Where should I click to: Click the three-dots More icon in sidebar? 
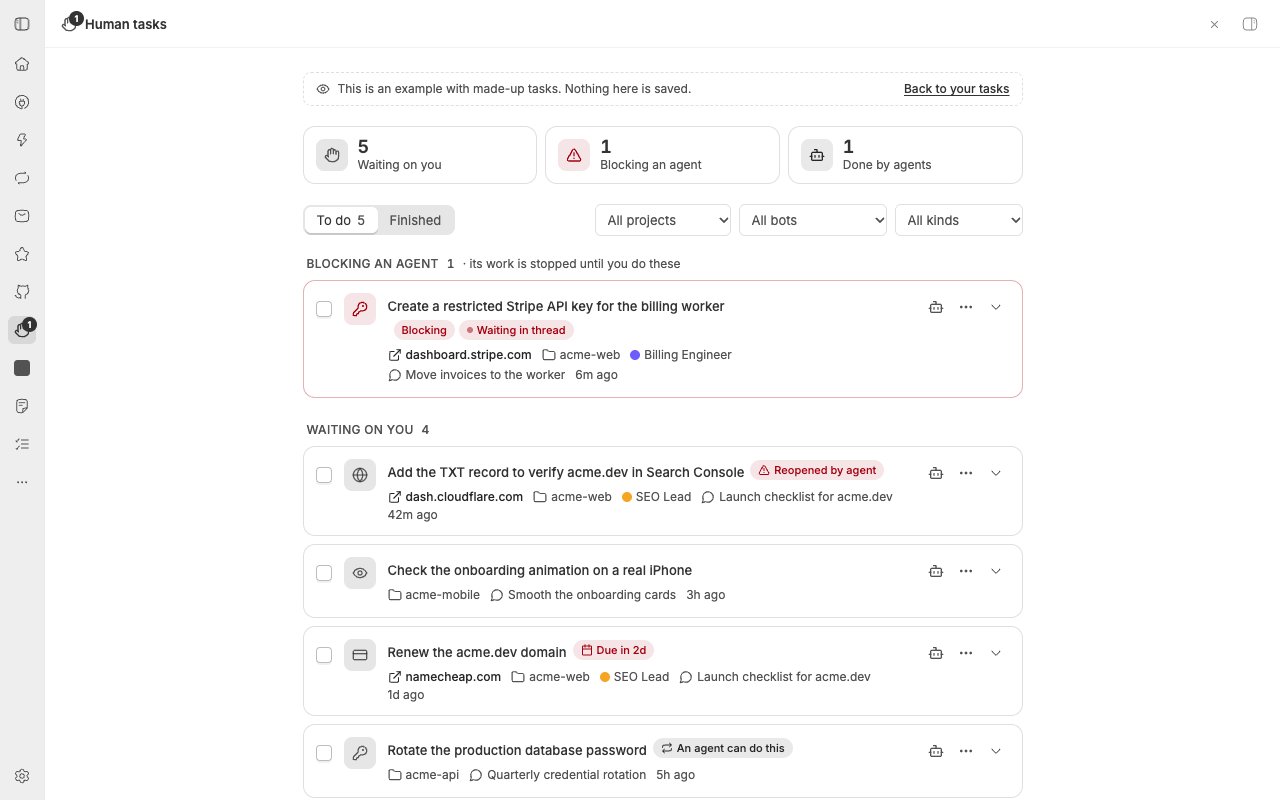coord(22,482)
